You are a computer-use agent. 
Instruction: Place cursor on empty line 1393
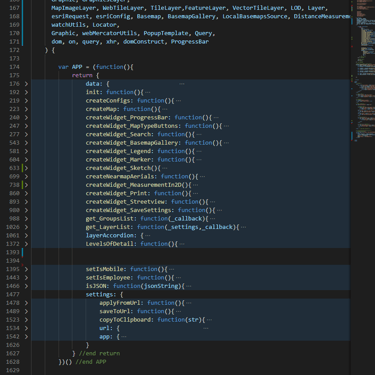click(190, 252)
